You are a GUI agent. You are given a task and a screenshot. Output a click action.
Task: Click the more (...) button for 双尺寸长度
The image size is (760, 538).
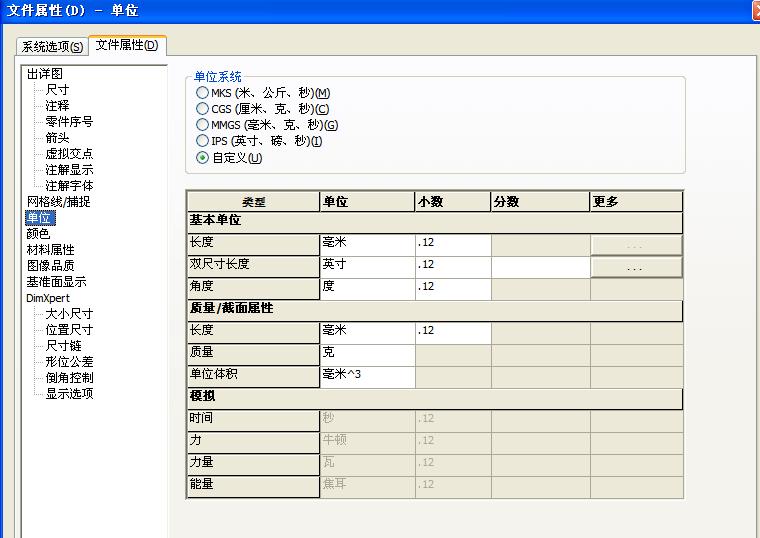636,268
